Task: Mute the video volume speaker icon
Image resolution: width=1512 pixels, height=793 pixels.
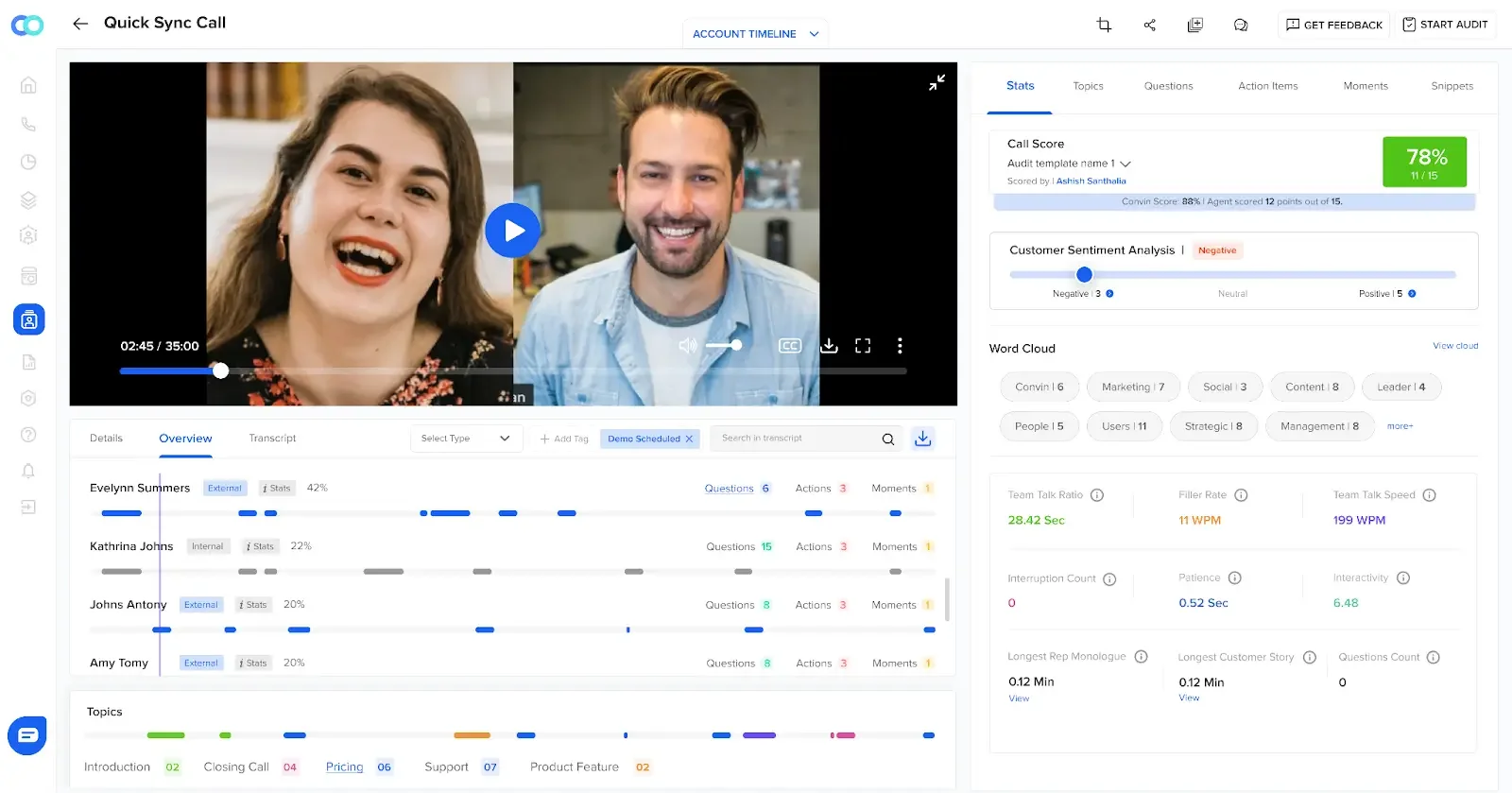Action: click(x=687, y=346)
